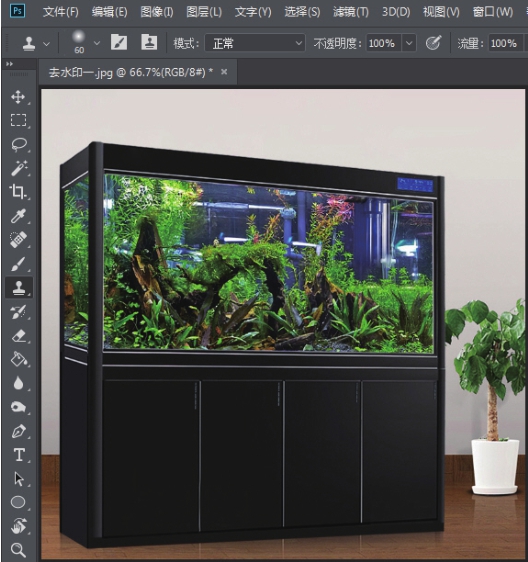Choose the Horizontal Type tool

19,454
